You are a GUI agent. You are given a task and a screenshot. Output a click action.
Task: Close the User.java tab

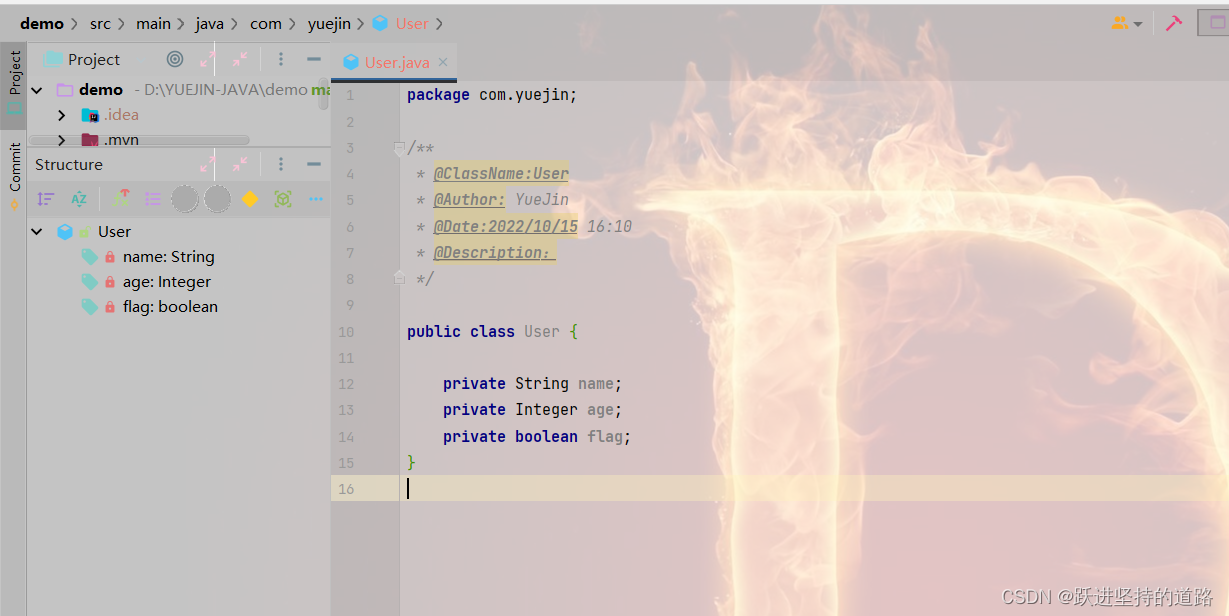point(443,62)
